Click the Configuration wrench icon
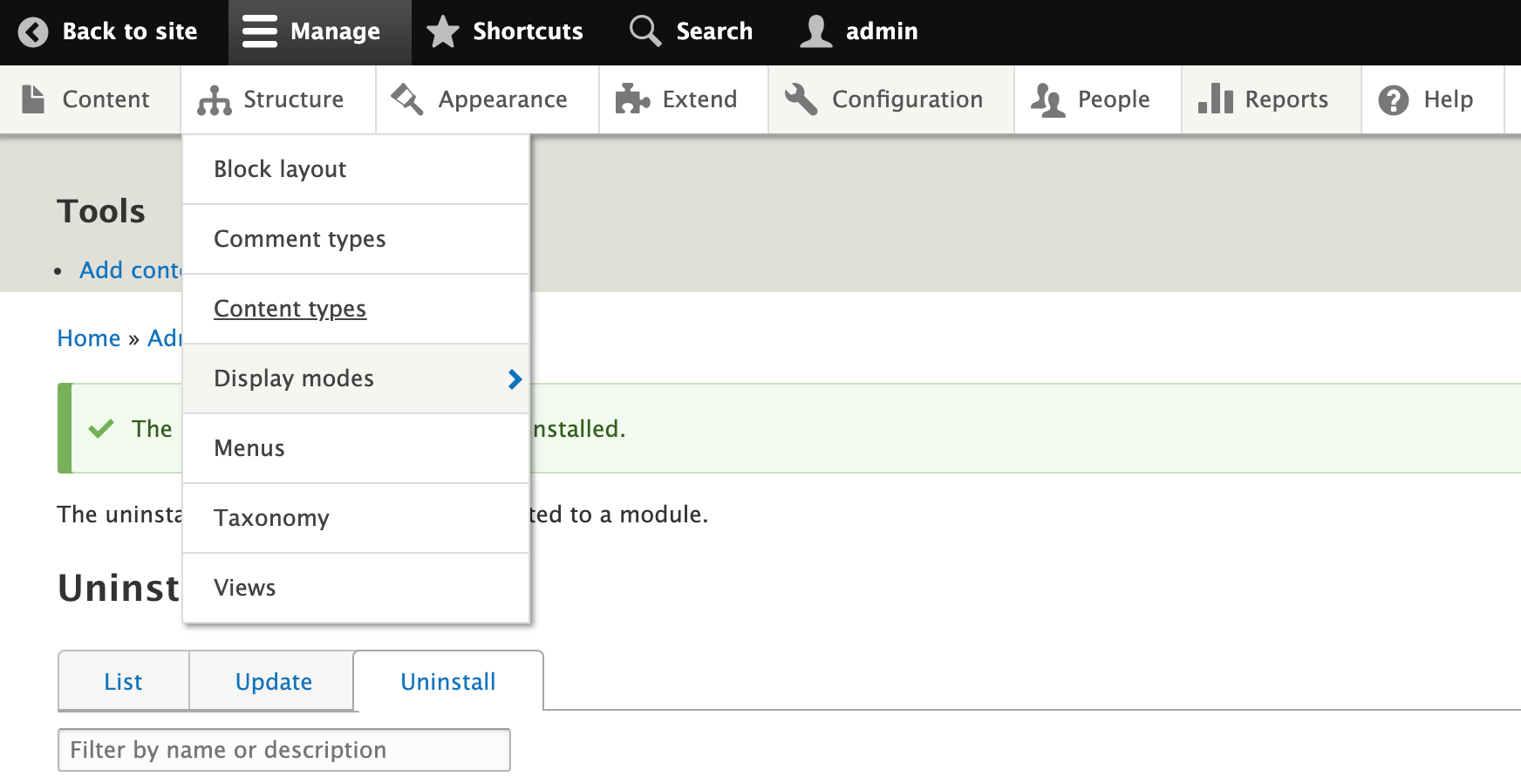The image size is (1521, 784). pos(801,99)
